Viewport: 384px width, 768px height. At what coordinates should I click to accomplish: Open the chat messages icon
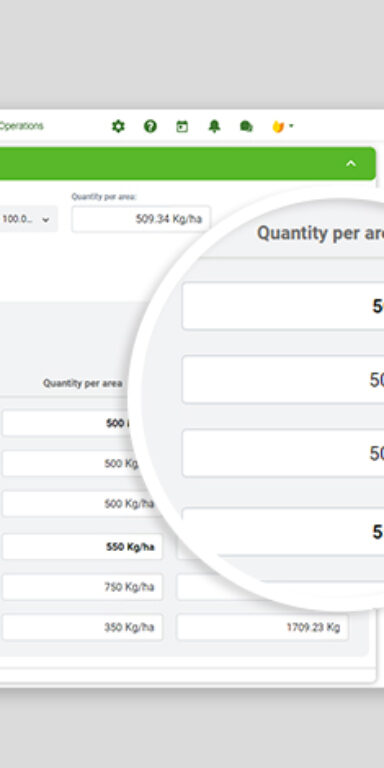click(x=246, y=126)
